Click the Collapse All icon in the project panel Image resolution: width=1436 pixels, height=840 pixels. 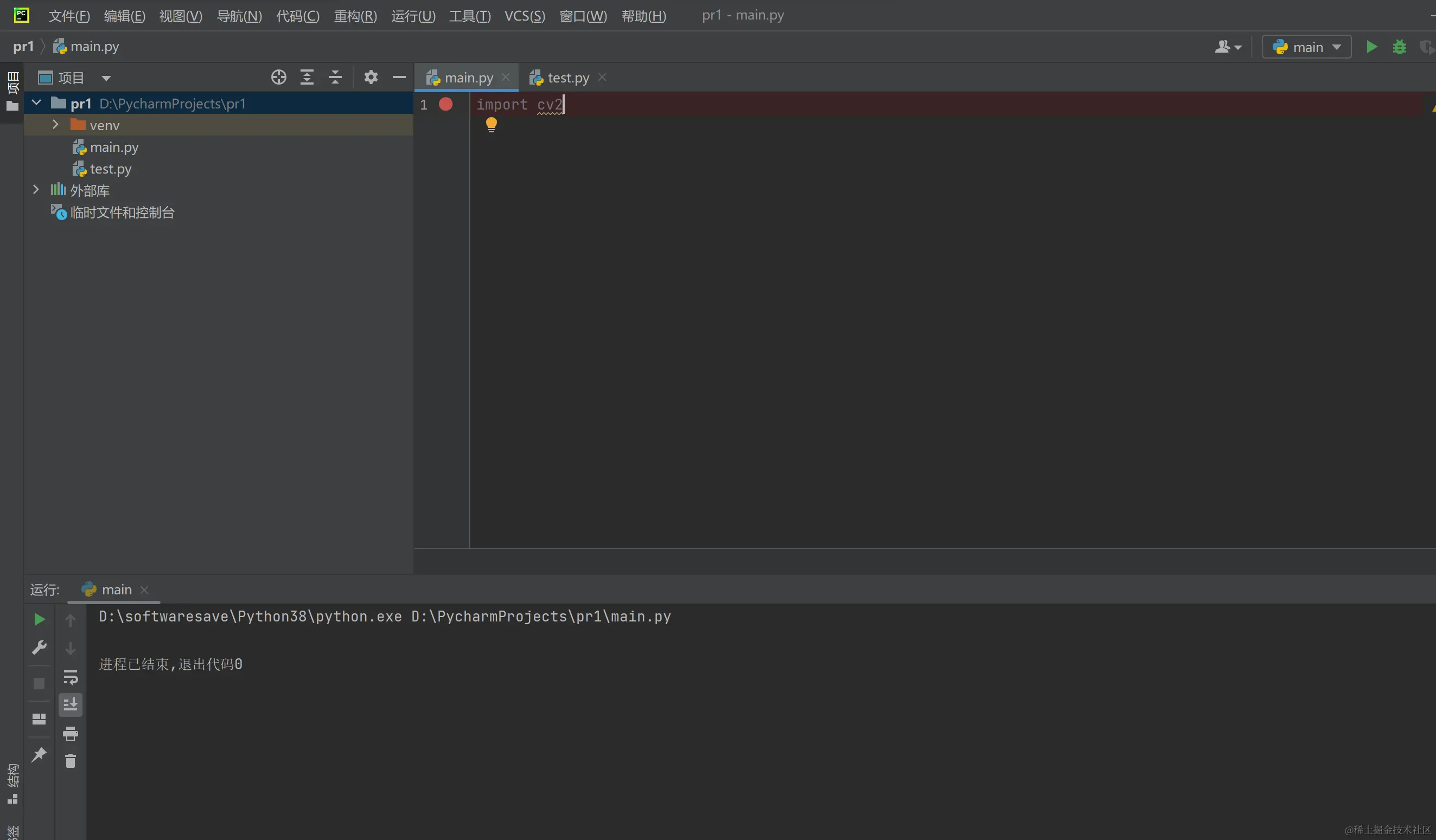(335, 78)
